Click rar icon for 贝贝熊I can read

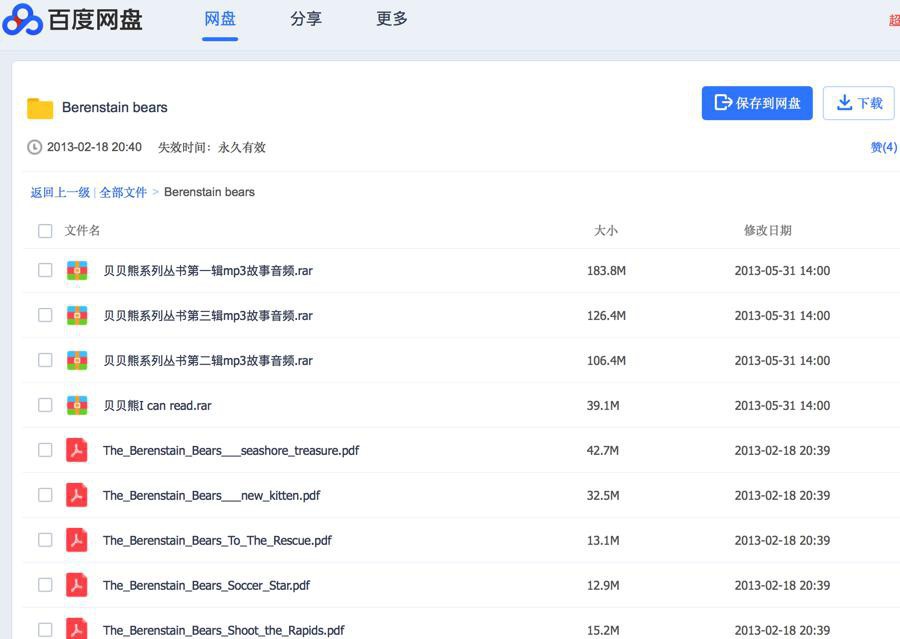click(77, 405)
